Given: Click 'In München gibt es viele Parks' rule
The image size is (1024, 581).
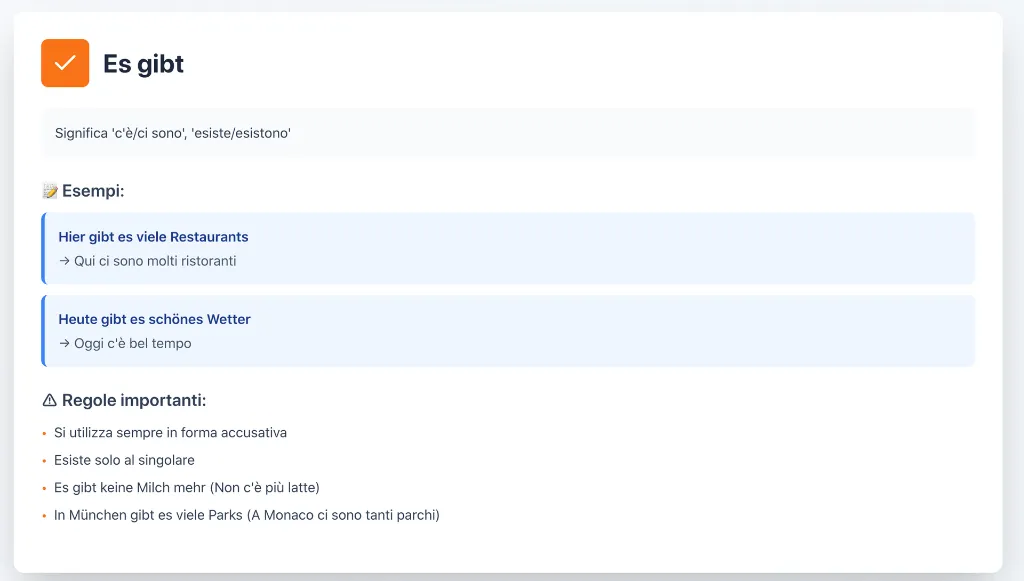Looking at the screenshot, I should pyautogui.click(x=247, y=515).
